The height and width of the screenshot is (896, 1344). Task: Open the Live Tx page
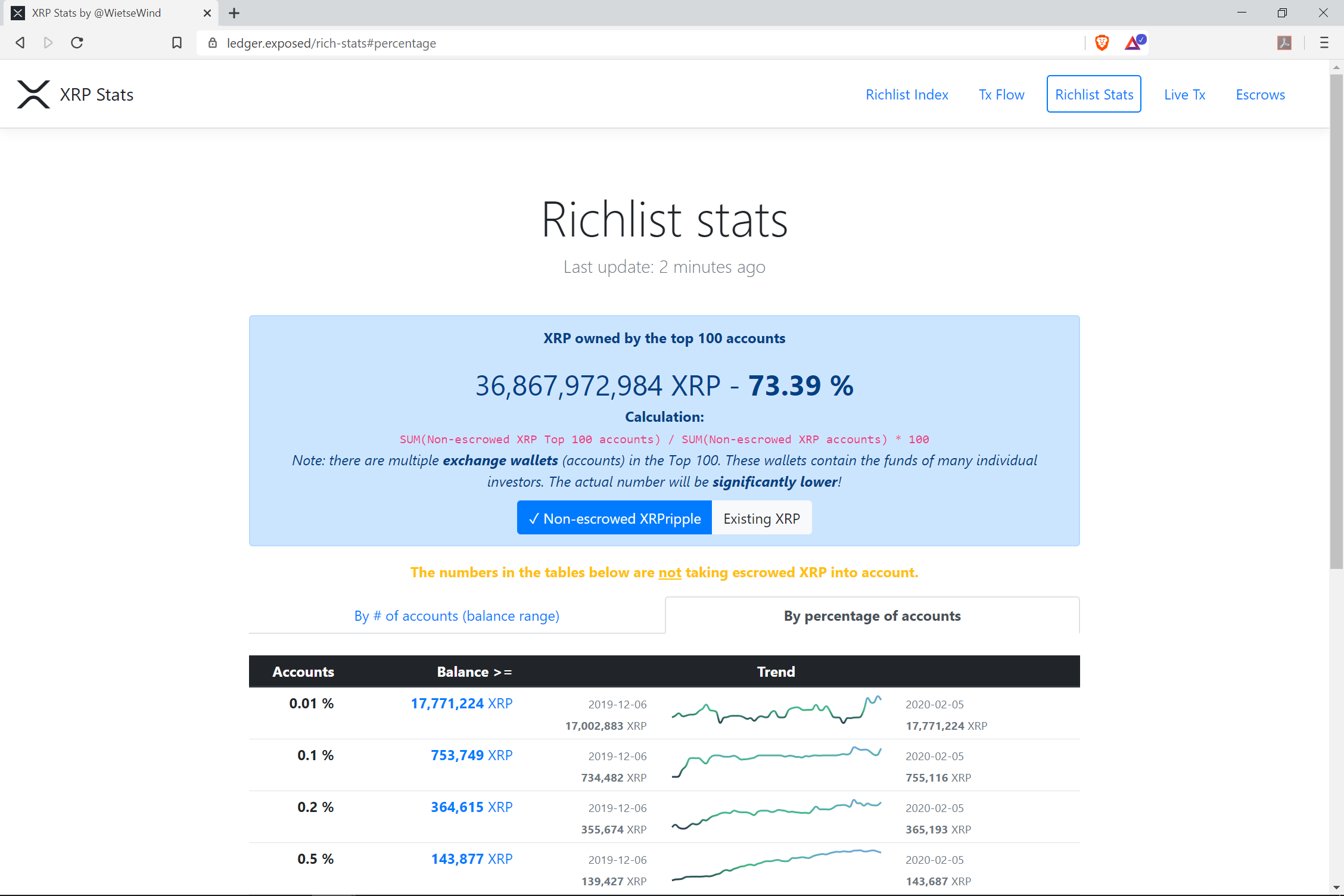tap(1184, 94)
